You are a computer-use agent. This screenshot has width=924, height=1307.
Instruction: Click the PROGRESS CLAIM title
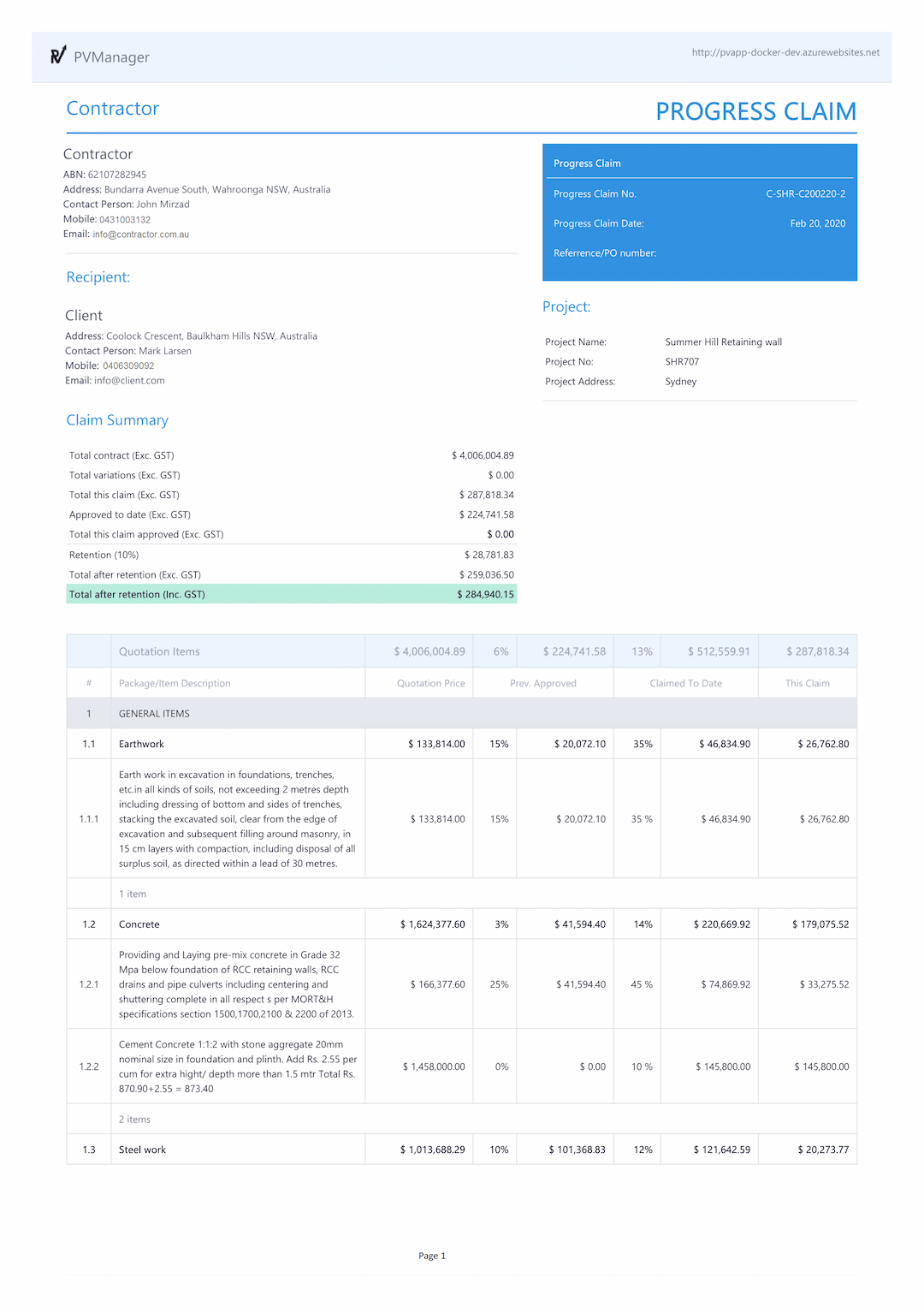[x=756, y=111]
